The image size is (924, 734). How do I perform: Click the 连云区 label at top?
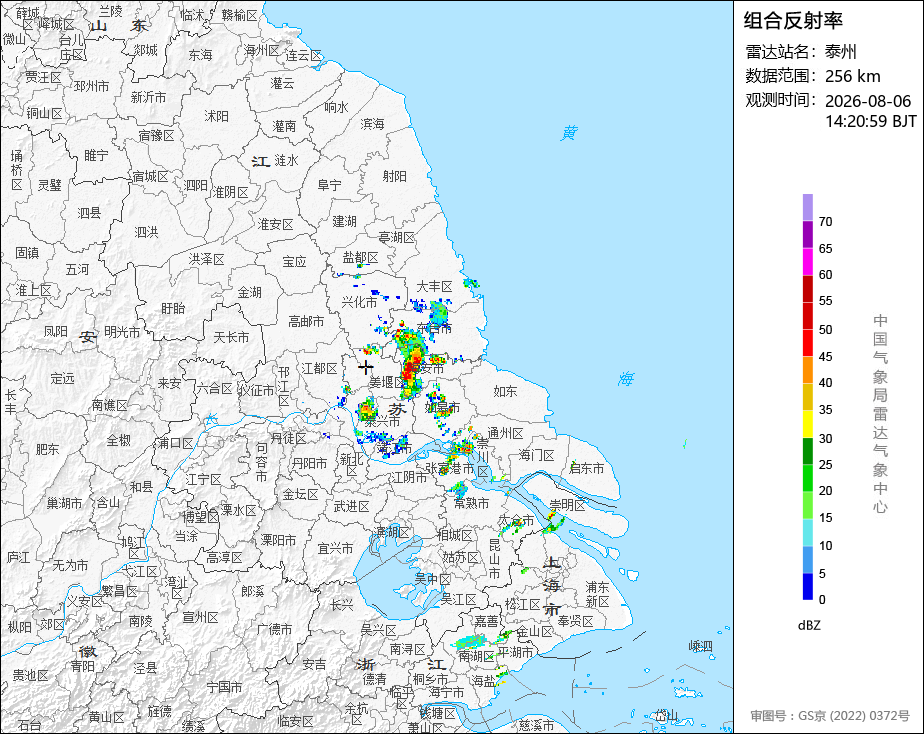(x=304, y=55)
